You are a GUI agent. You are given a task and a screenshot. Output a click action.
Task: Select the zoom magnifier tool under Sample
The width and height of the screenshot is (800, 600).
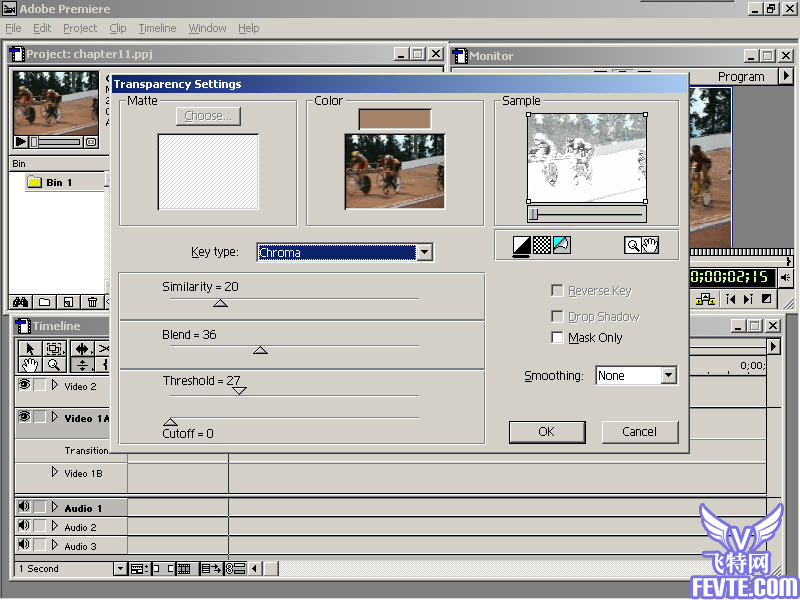click(632, 245)
